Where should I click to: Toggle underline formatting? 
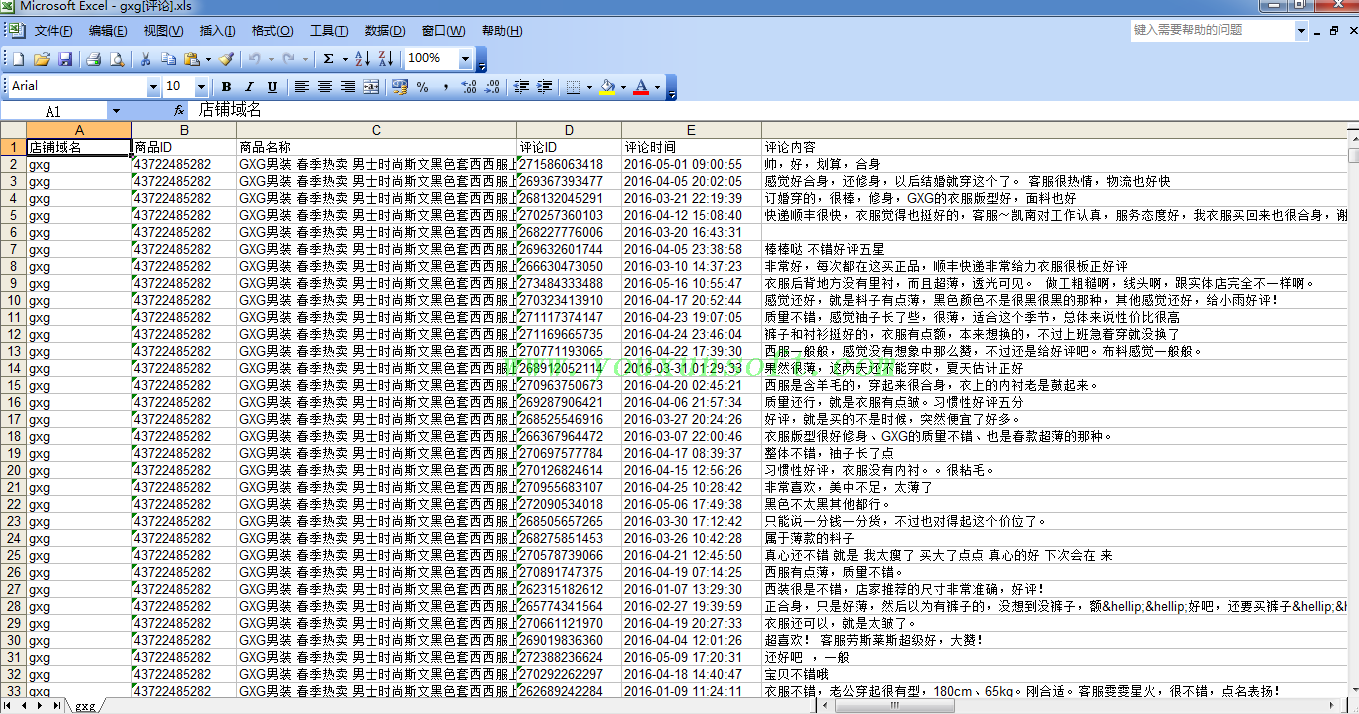(x=272, y=87)
